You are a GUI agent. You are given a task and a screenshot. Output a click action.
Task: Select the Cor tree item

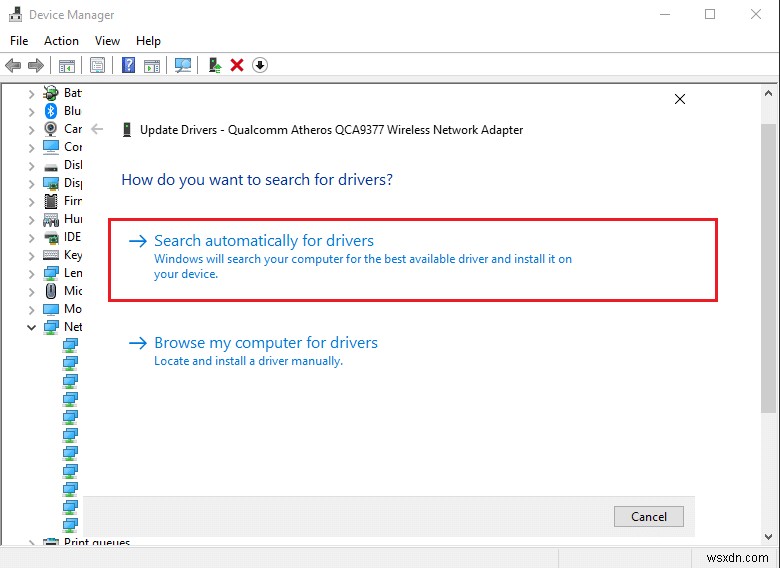(x=73, y=147)
